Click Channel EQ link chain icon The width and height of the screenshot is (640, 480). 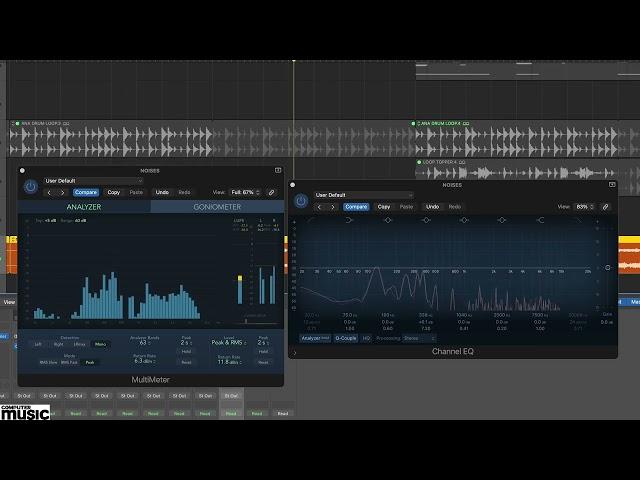click(605, 207)
